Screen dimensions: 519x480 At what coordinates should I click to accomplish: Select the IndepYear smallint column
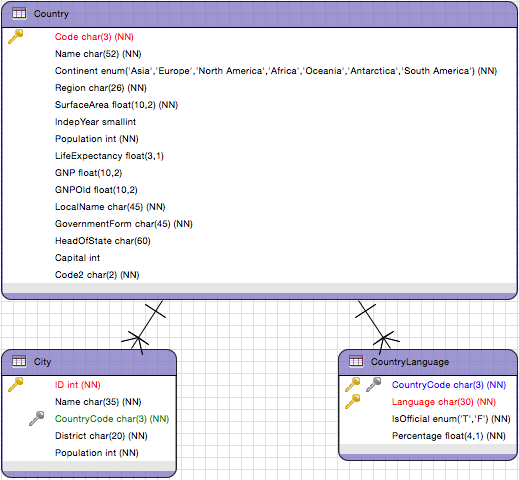(x=95, y=122)
